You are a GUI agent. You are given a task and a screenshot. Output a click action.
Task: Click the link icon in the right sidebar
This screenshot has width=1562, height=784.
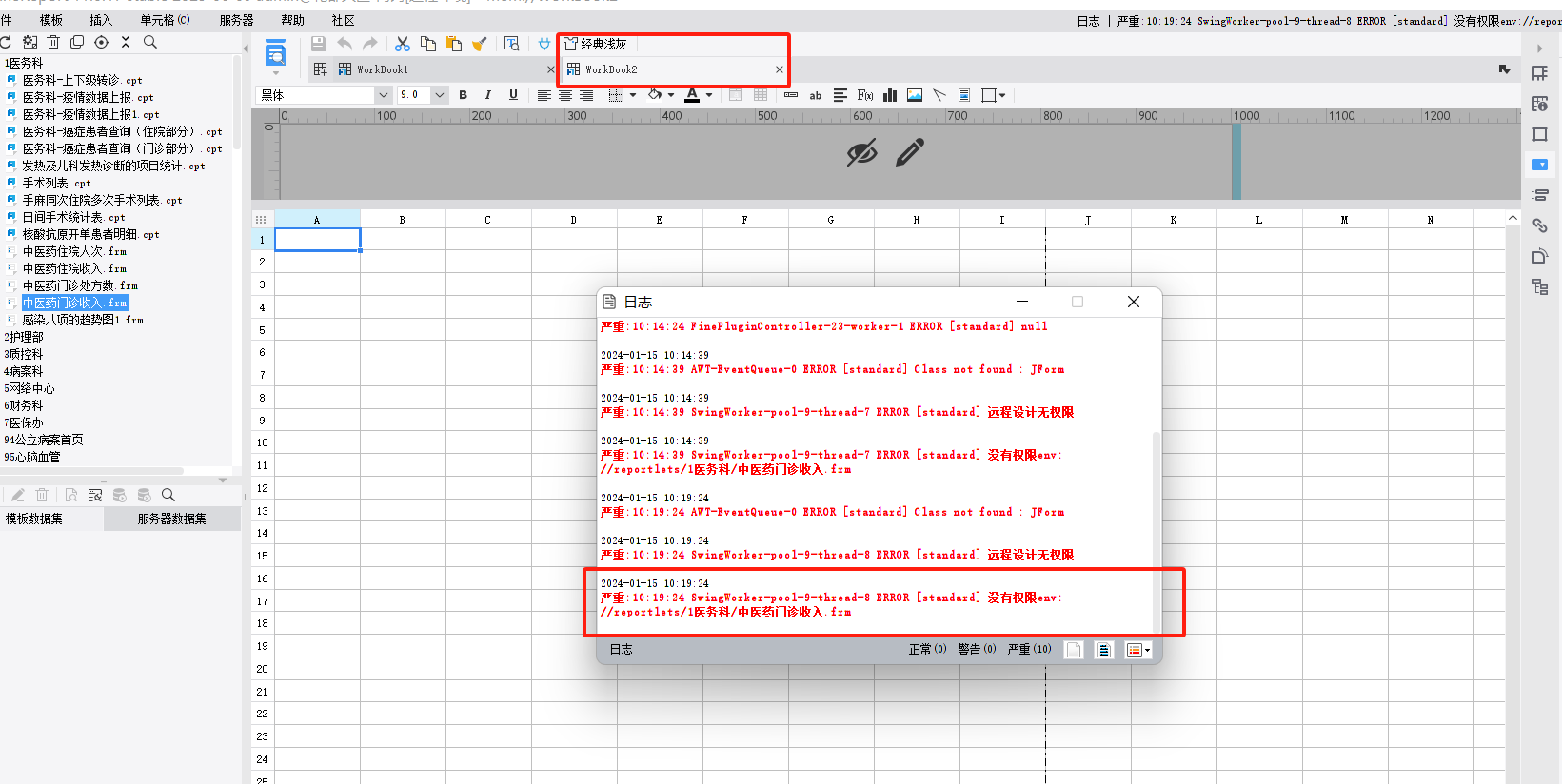click(x=1540, y=225)
